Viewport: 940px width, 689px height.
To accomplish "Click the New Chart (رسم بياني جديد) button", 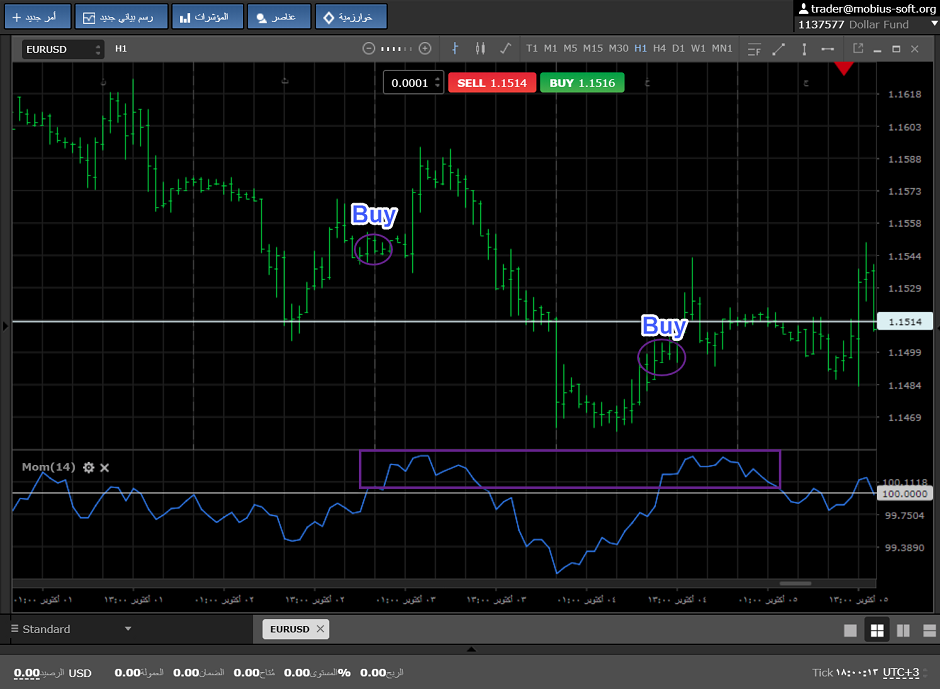I will [x=121, y=16].
